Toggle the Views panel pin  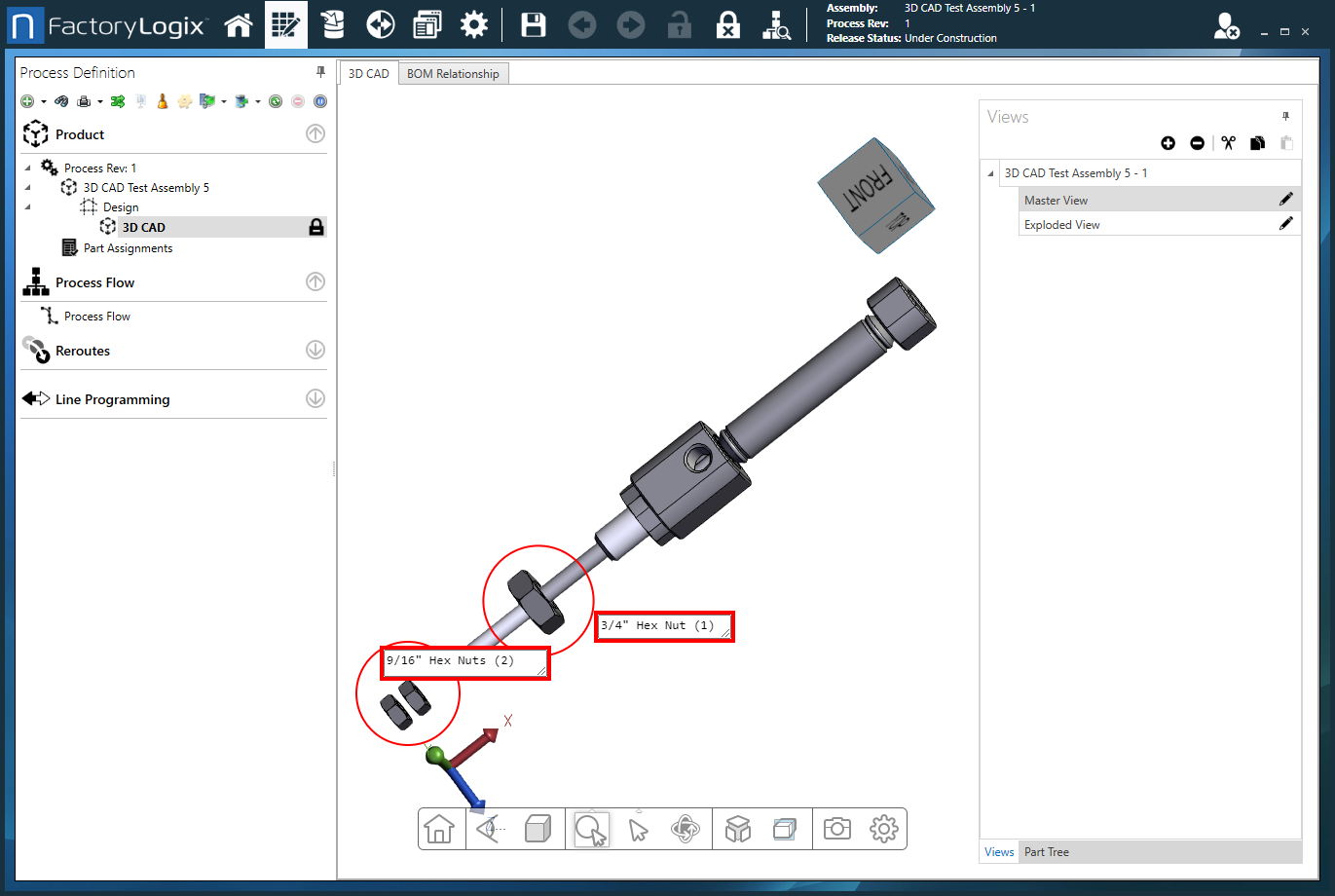pyautogui.click(x=1285, y=116)
